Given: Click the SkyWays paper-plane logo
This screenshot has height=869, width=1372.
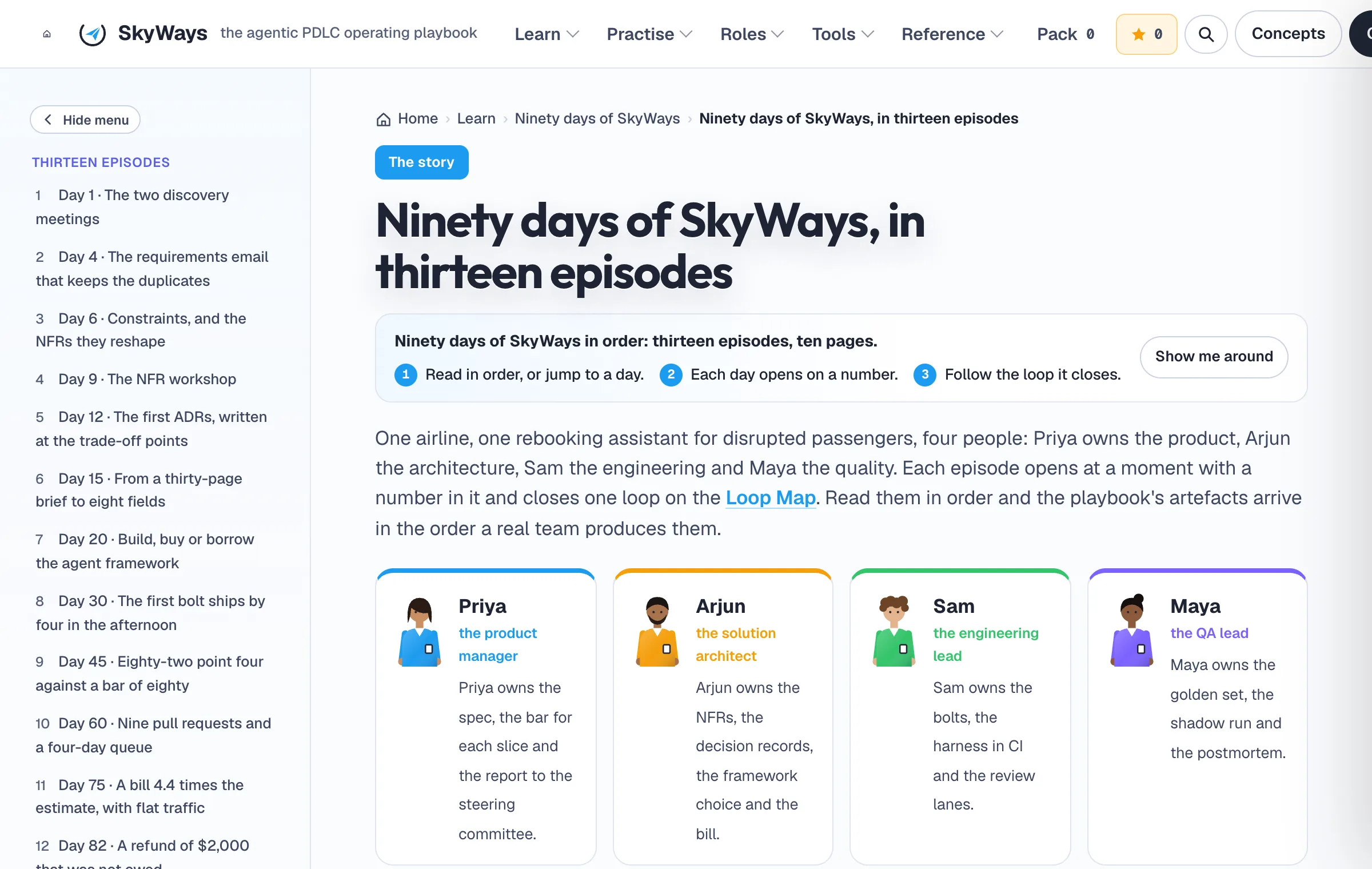Looking at the screenshot, I should [93, 34].
